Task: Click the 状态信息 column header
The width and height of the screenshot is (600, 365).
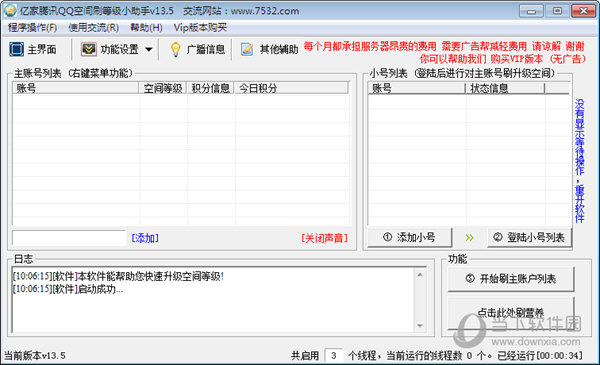Action: (505, 88)
